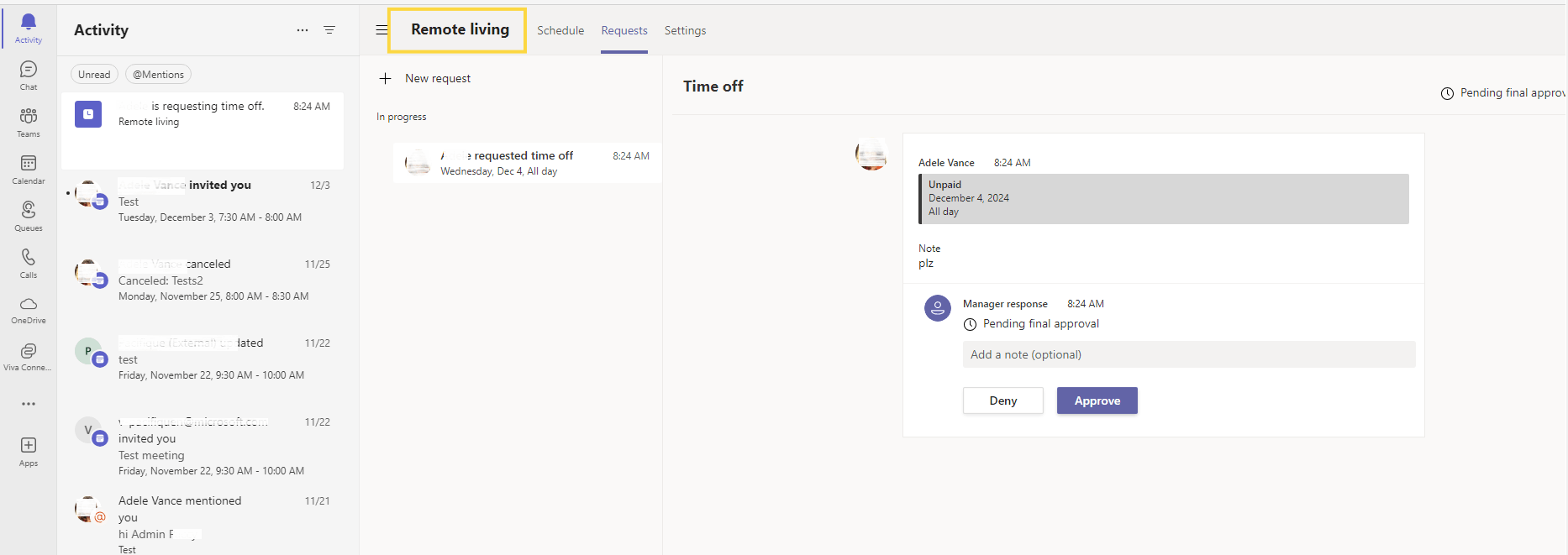
Task: Click the In progress section label
Action: pyautogui.click(x=402, y=117)
